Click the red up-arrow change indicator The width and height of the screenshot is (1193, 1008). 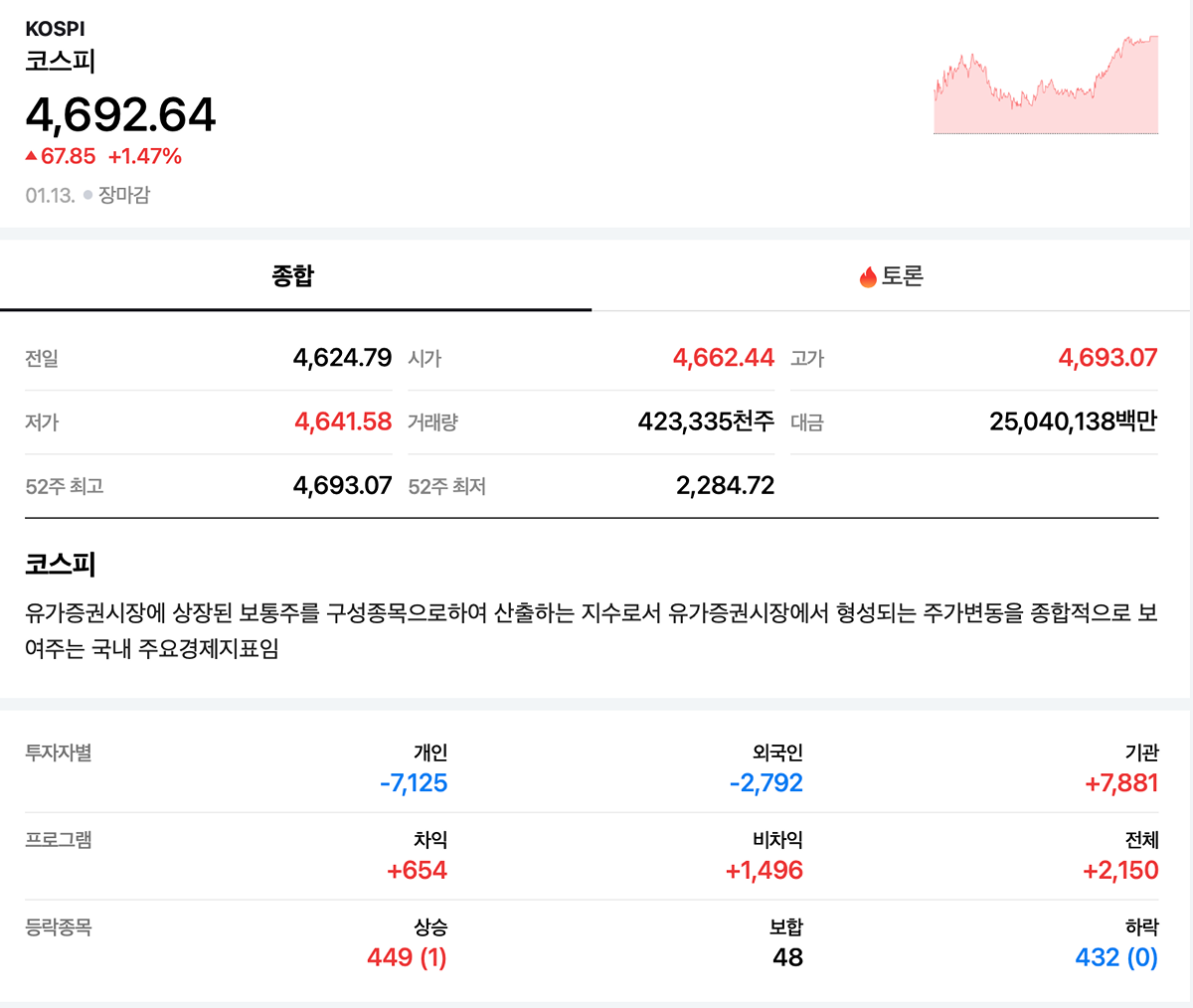point(32,156)
